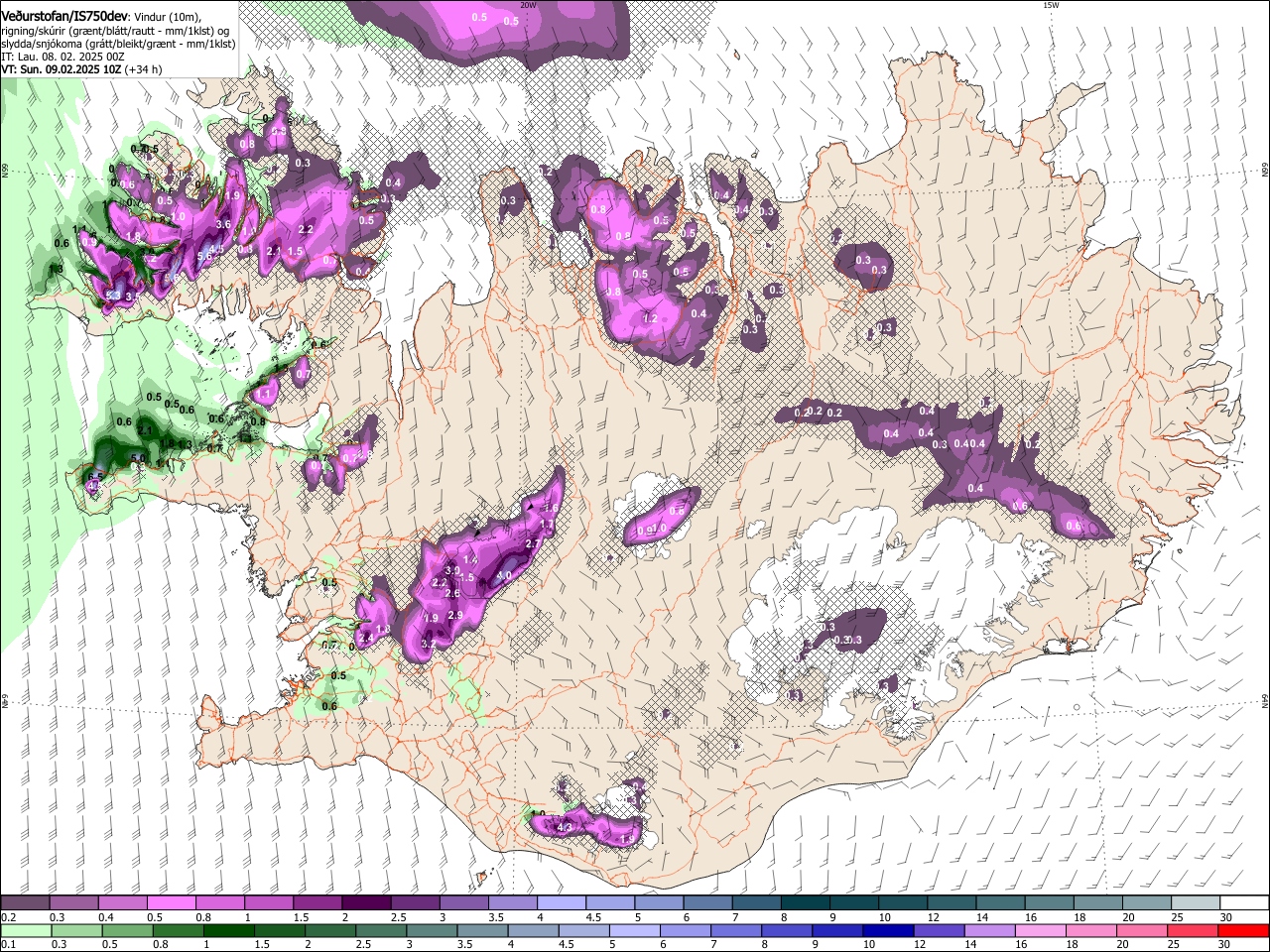The height and width of the screenshot is (952, 1270).
Task: Click the 3.6 snowfall value in the Westfjords
Action: [223, 225]
